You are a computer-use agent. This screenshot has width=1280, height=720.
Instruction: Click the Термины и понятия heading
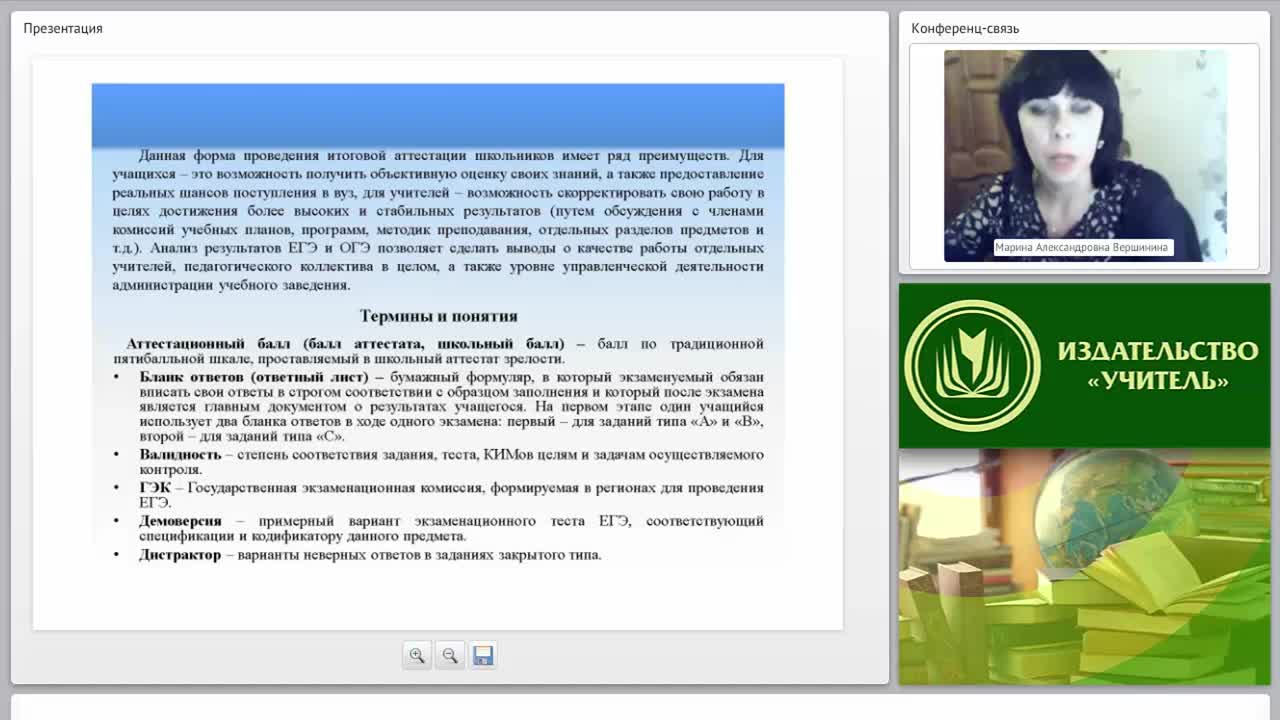[x=438, y=316]
